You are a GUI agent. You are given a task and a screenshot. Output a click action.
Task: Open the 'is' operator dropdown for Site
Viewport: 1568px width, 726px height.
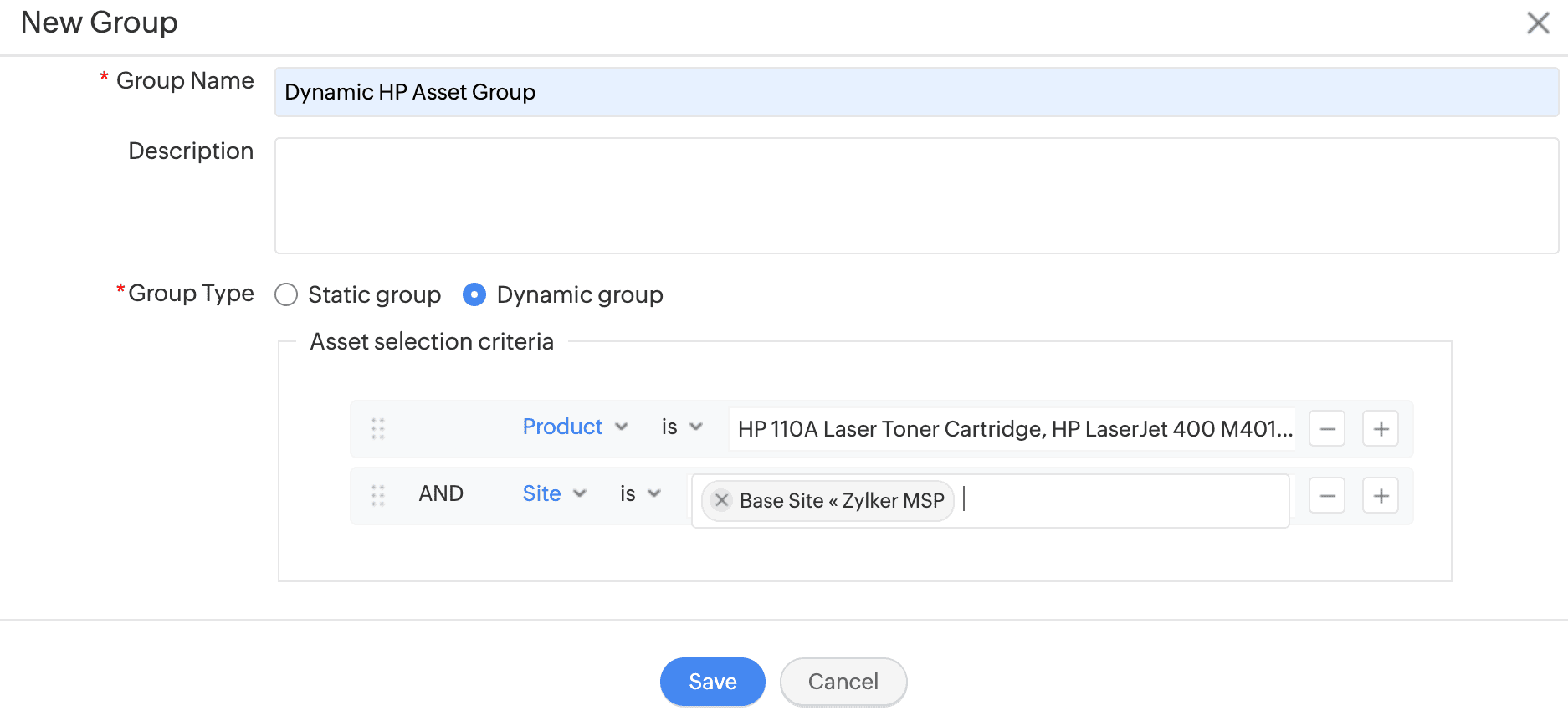point(640,494)
